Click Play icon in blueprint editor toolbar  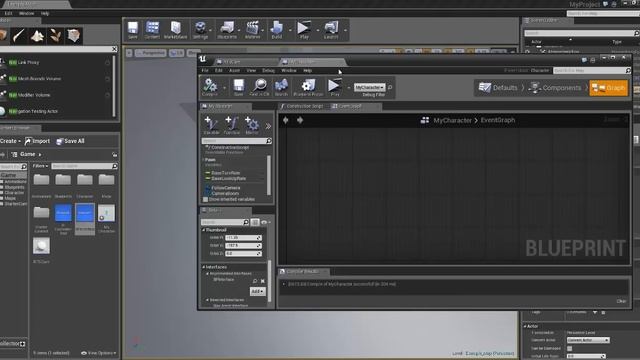pos(334,87)
